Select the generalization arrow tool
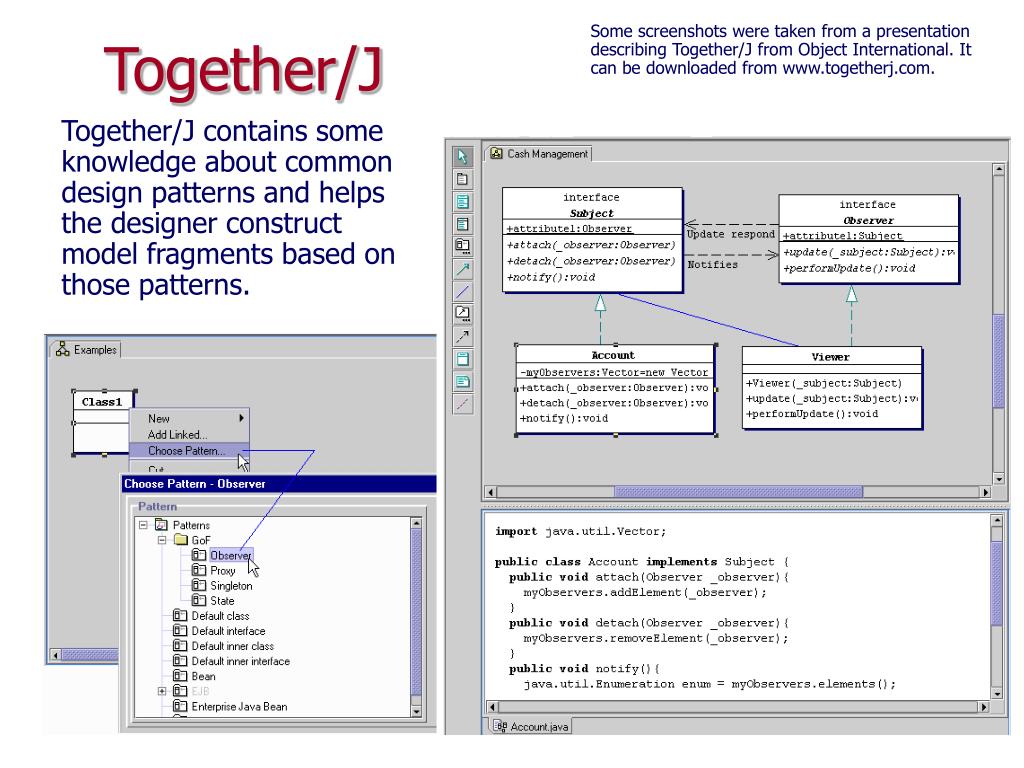1024x768 pixels. 462,269
